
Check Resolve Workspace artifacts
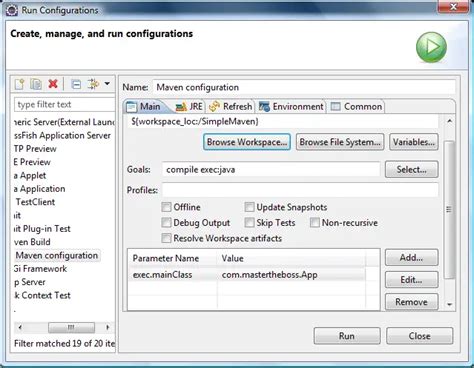coord(166,238)
